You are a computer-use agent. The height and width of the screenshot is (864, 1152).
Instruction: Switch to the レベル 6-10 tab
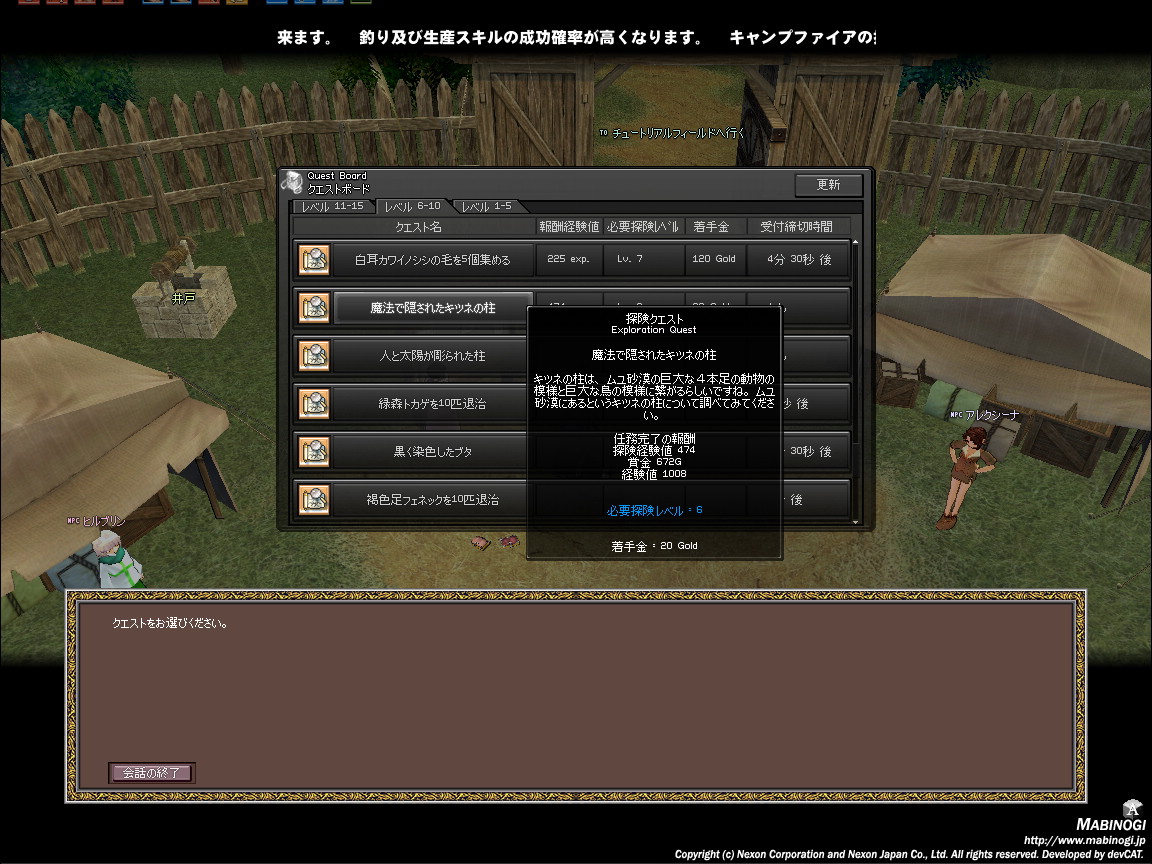point(413,206)
